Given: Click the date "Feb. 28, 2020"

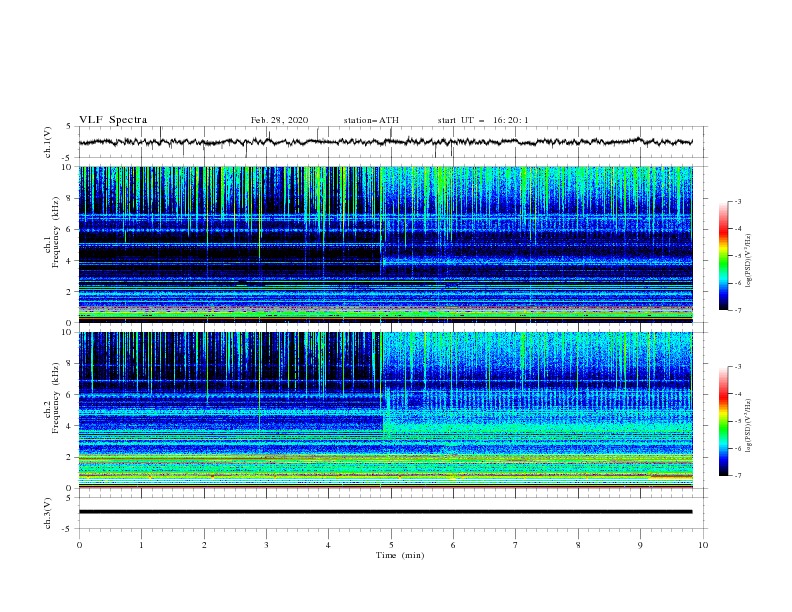Looking at the screenshot, I should 279,120.
